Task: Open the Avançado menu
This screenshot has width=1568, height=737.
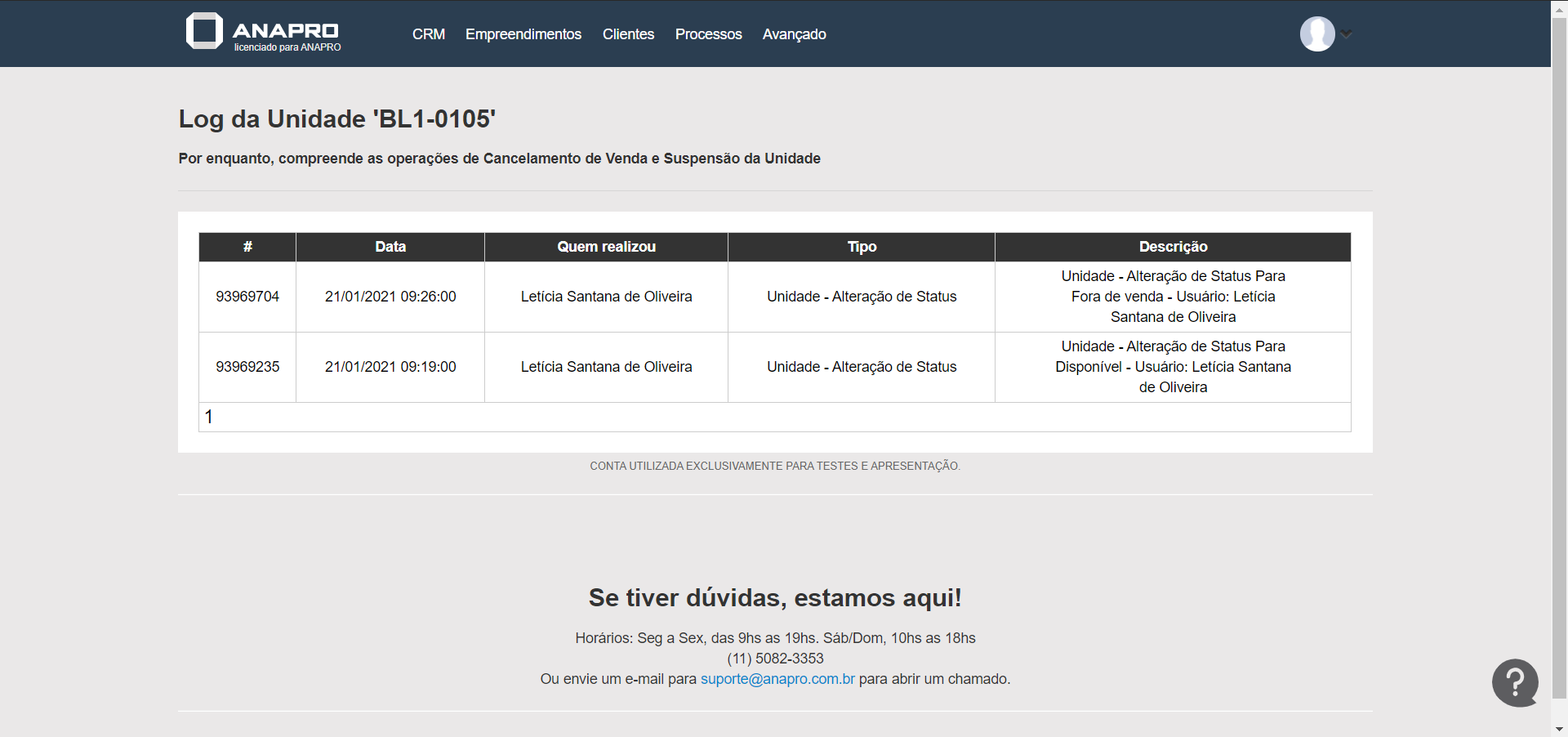Action: point(794,34)
